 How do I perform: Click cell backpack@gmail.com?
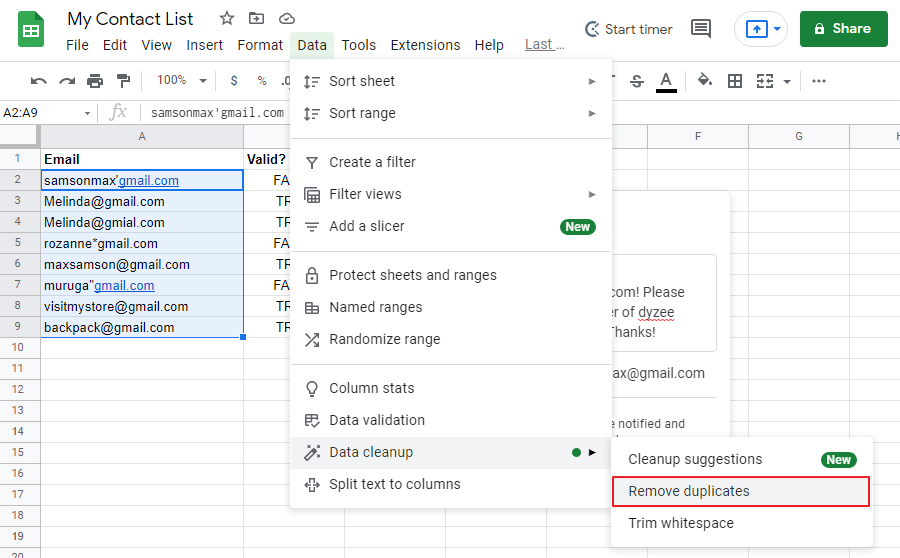coord(142,328)
